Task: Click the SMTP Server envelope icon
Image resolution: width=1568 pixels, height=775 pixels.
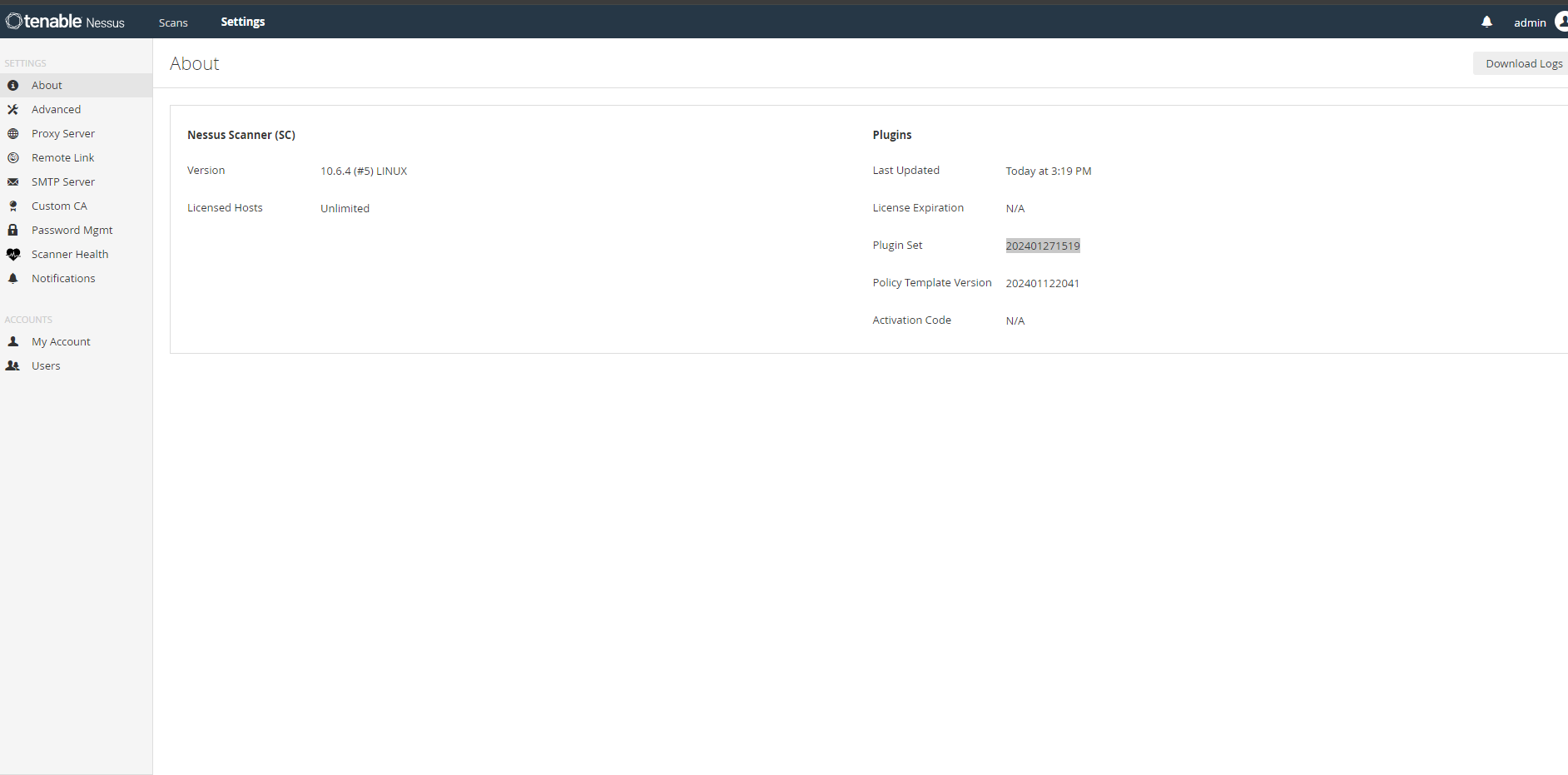Action: point(13,182)
